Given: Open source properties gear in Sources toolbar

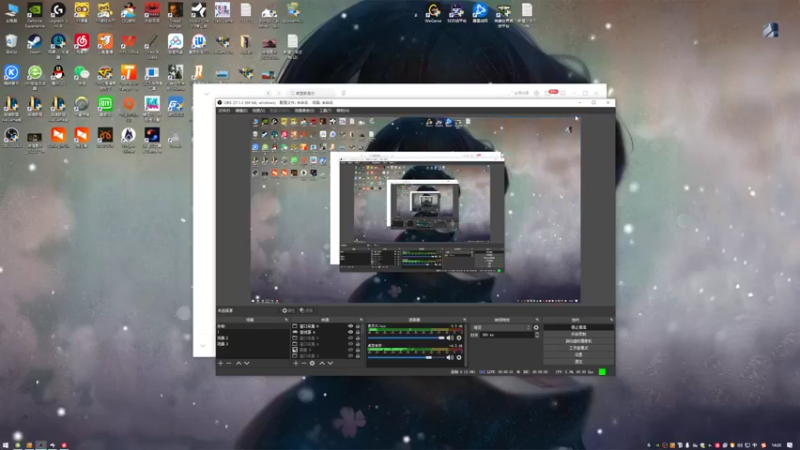Looking at the screenshot, I should (312, 363).
